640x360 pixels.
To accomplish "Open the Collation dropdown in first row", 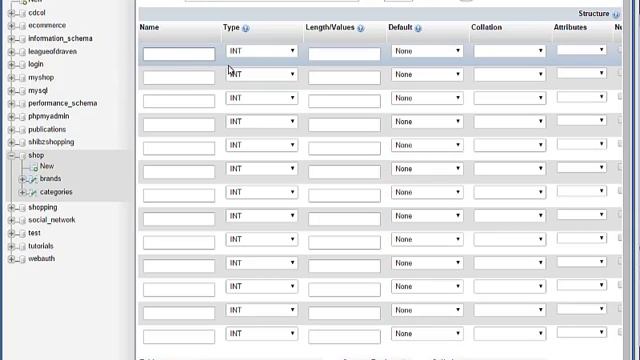I will [510, 51].
